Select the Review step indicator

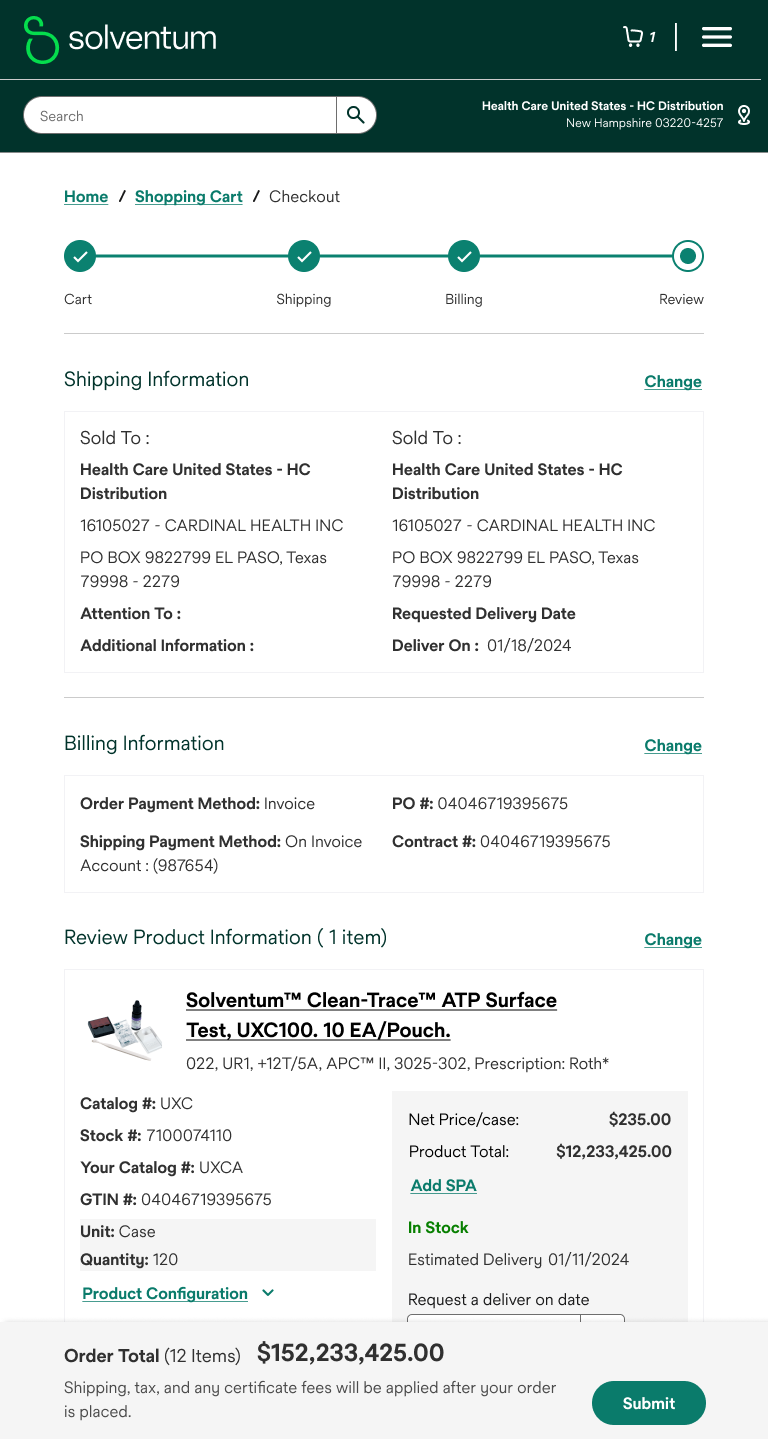(x=688, y=257)
